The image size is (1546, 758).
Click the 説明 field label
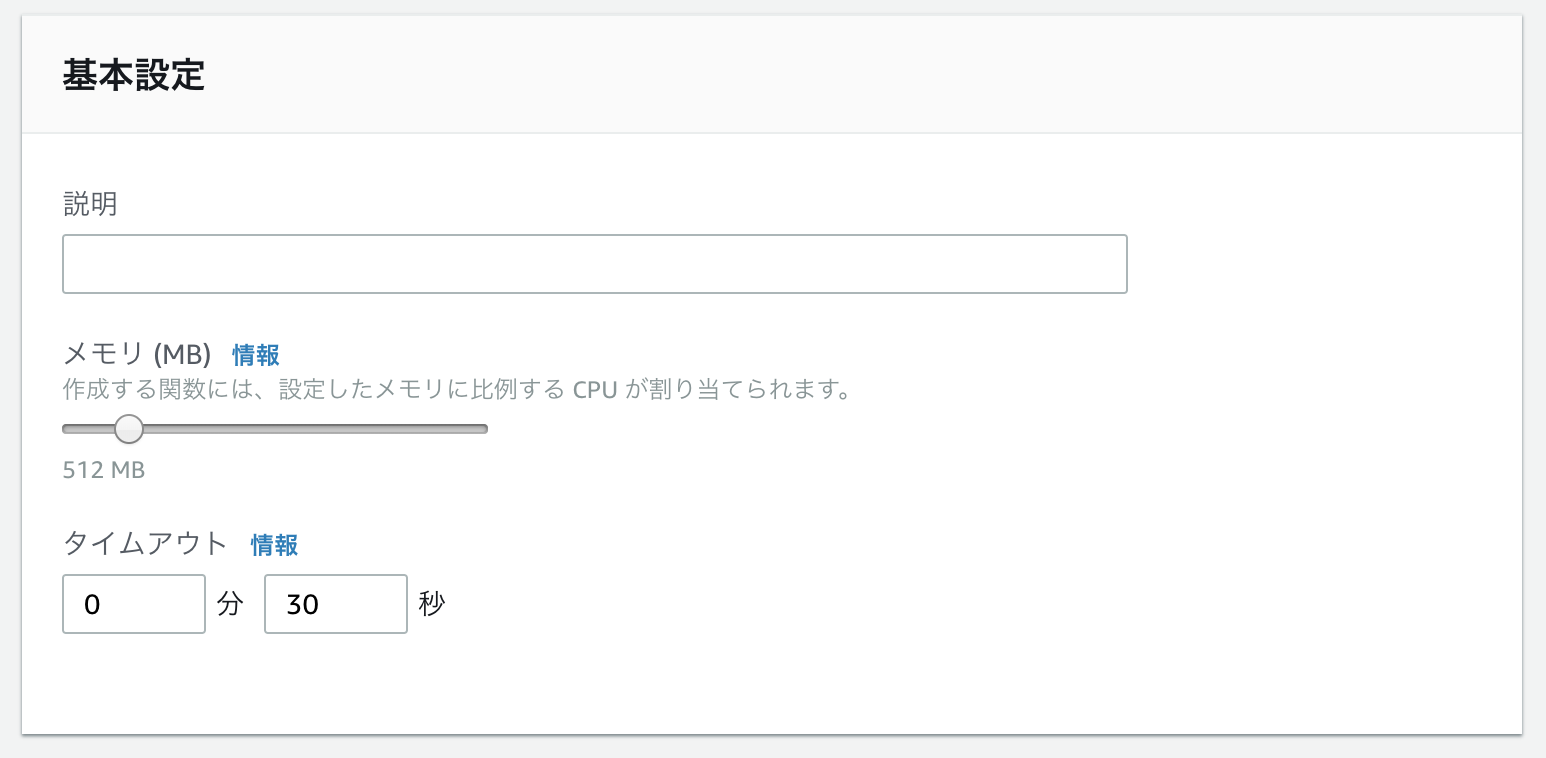tap(90, 205)
